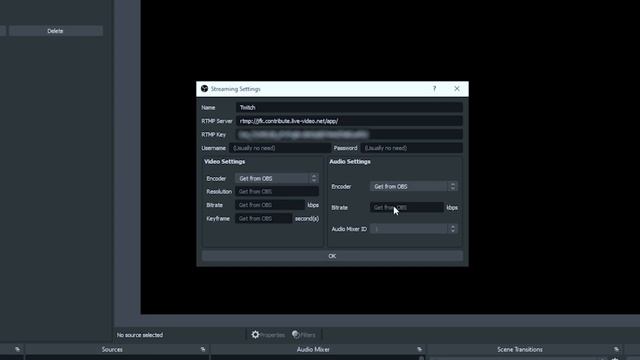Click the Password input field

[411, 148]
